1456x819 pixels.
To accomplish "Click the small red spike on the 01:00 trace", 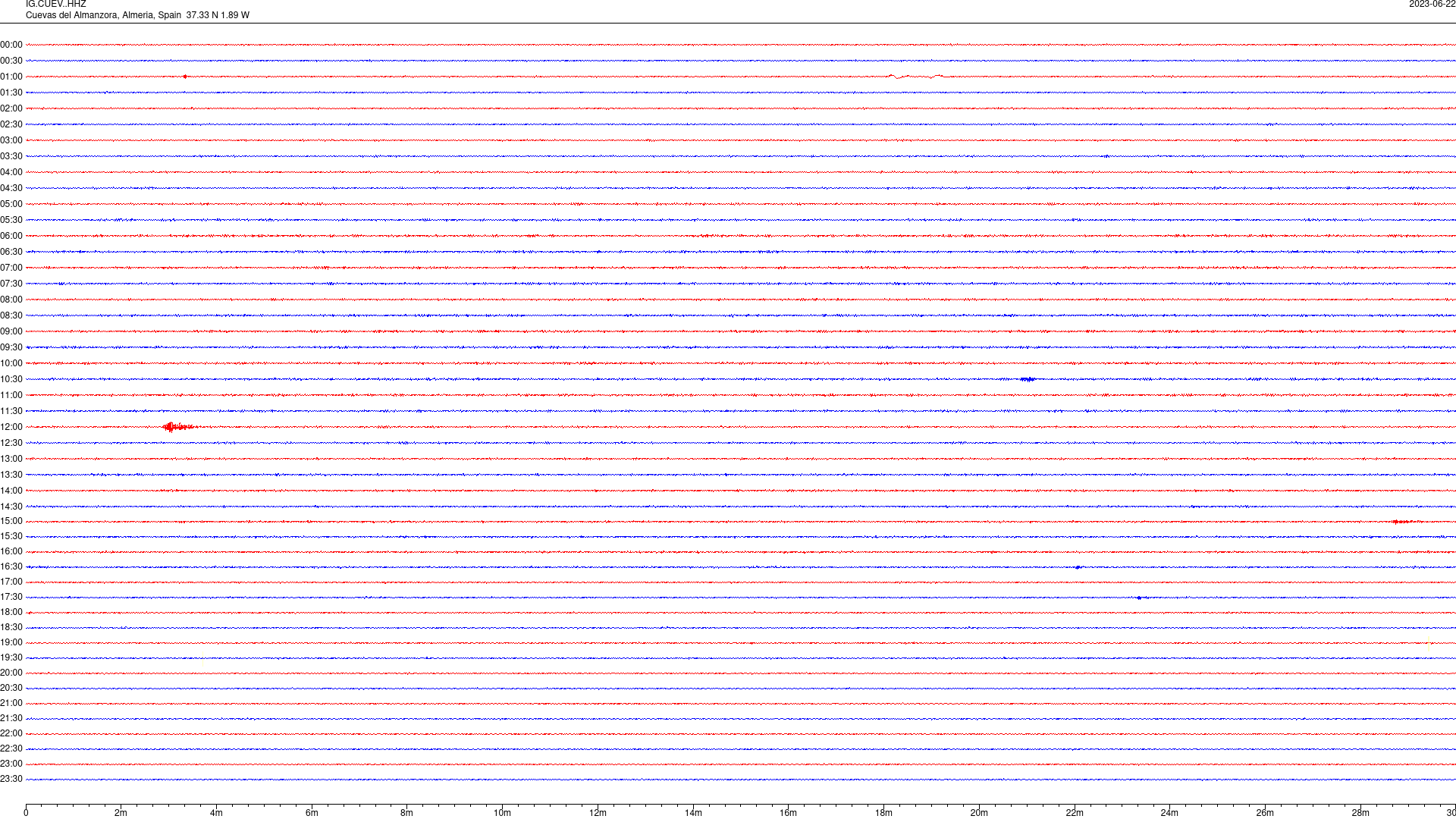I will click(185, 77).
